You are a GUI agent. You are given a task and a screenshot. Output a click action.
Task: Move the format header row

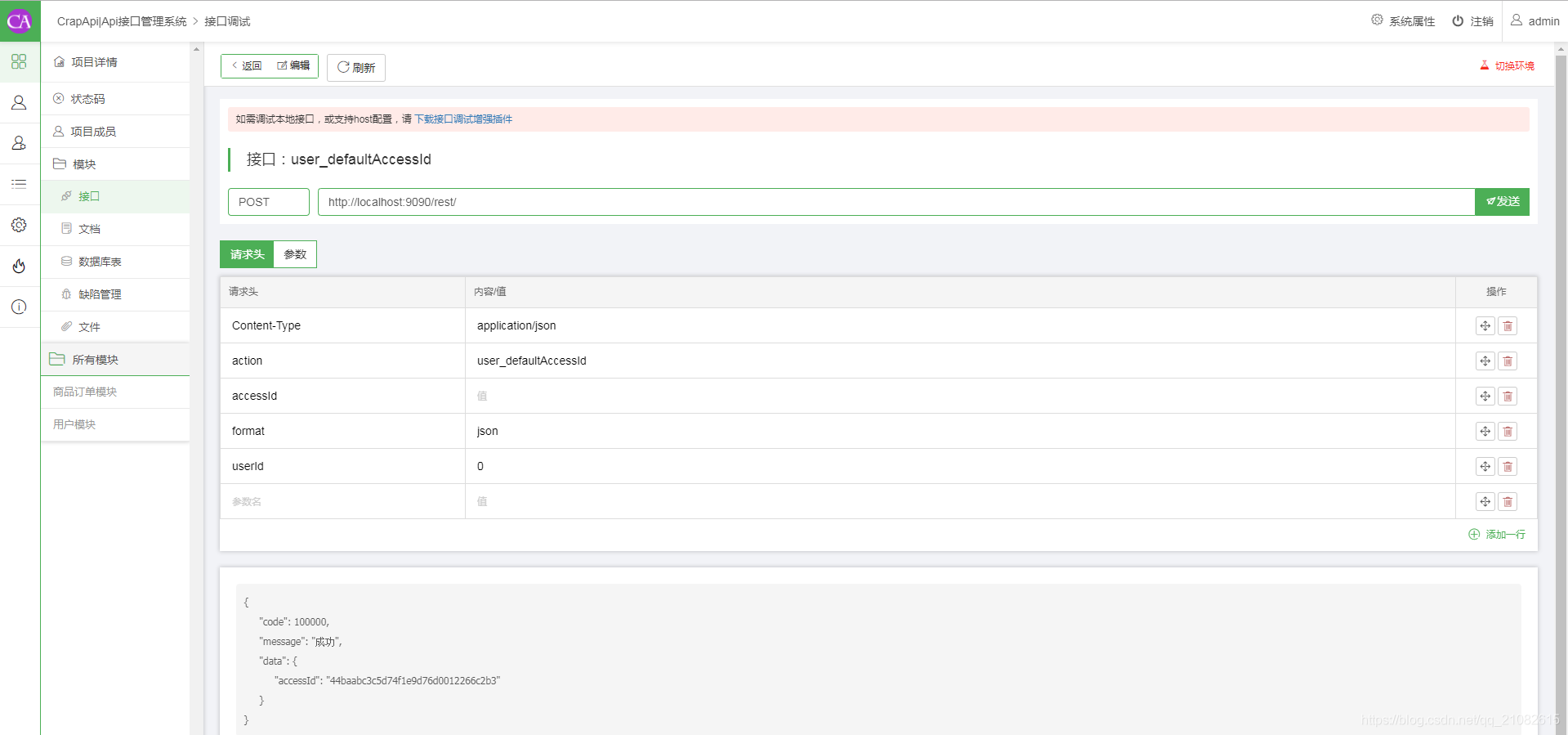tap(1485, 431)
